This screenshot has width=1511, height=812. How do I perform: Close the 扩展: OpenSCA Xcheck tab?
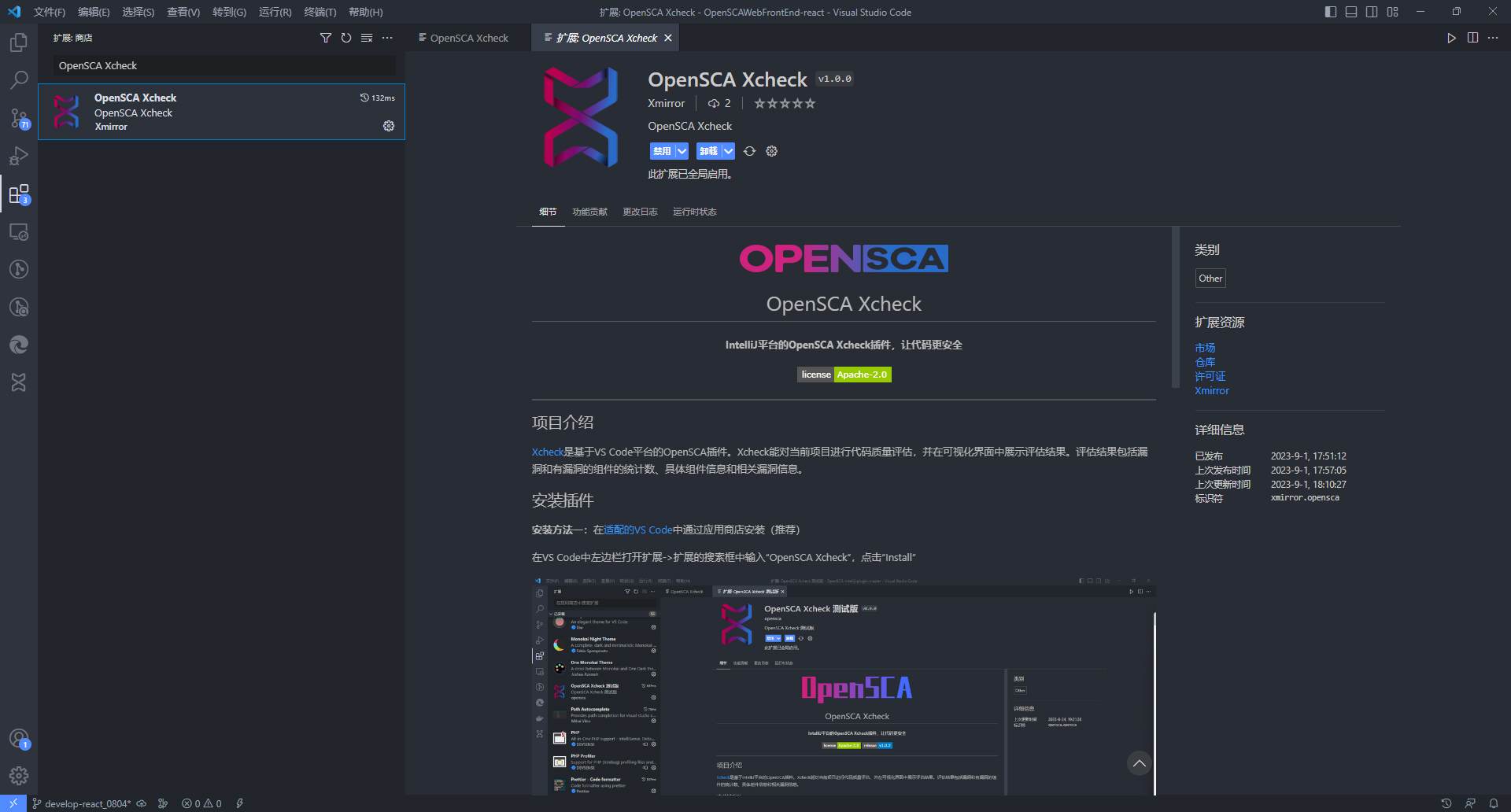(x=668, y=38)
